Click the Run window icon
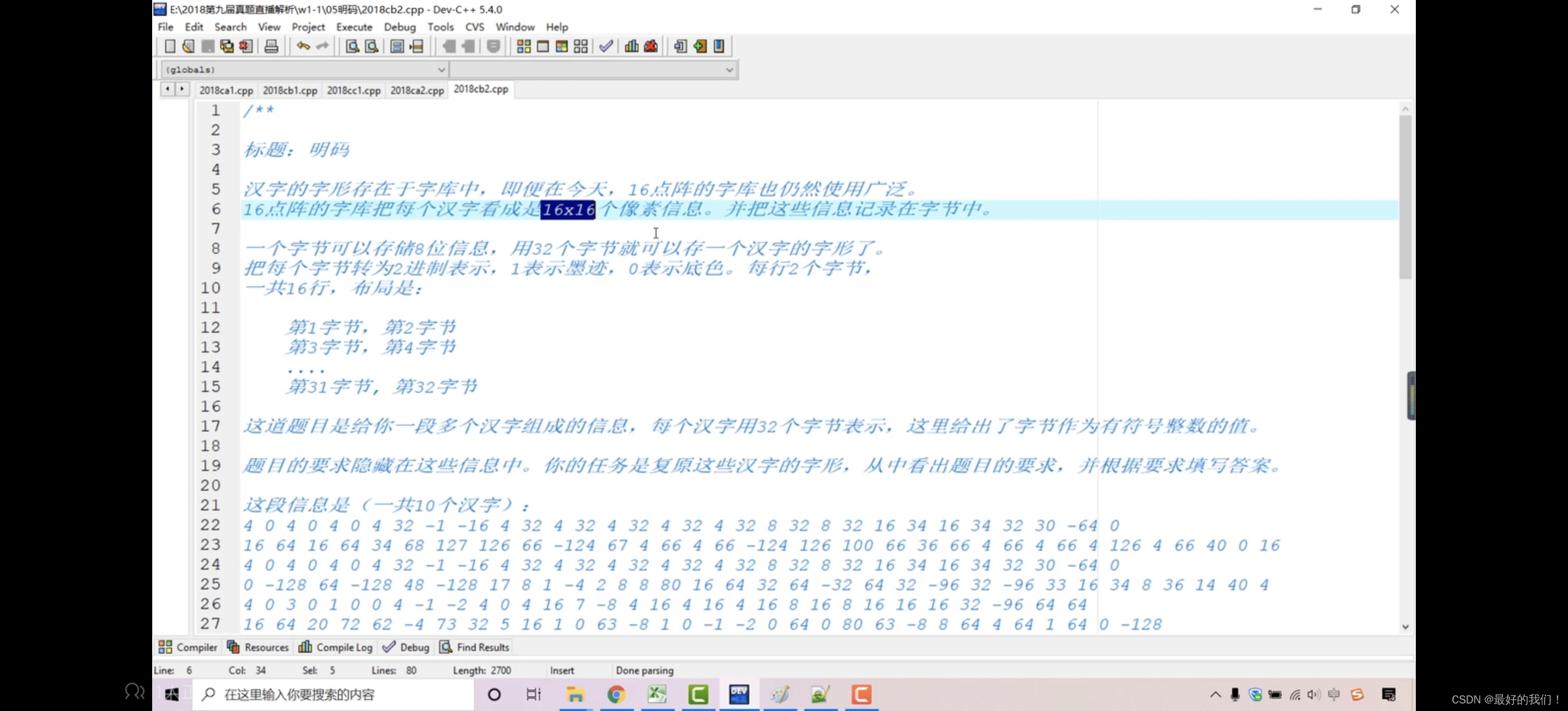The image size is (1568, 711). (x=543, y=46)
